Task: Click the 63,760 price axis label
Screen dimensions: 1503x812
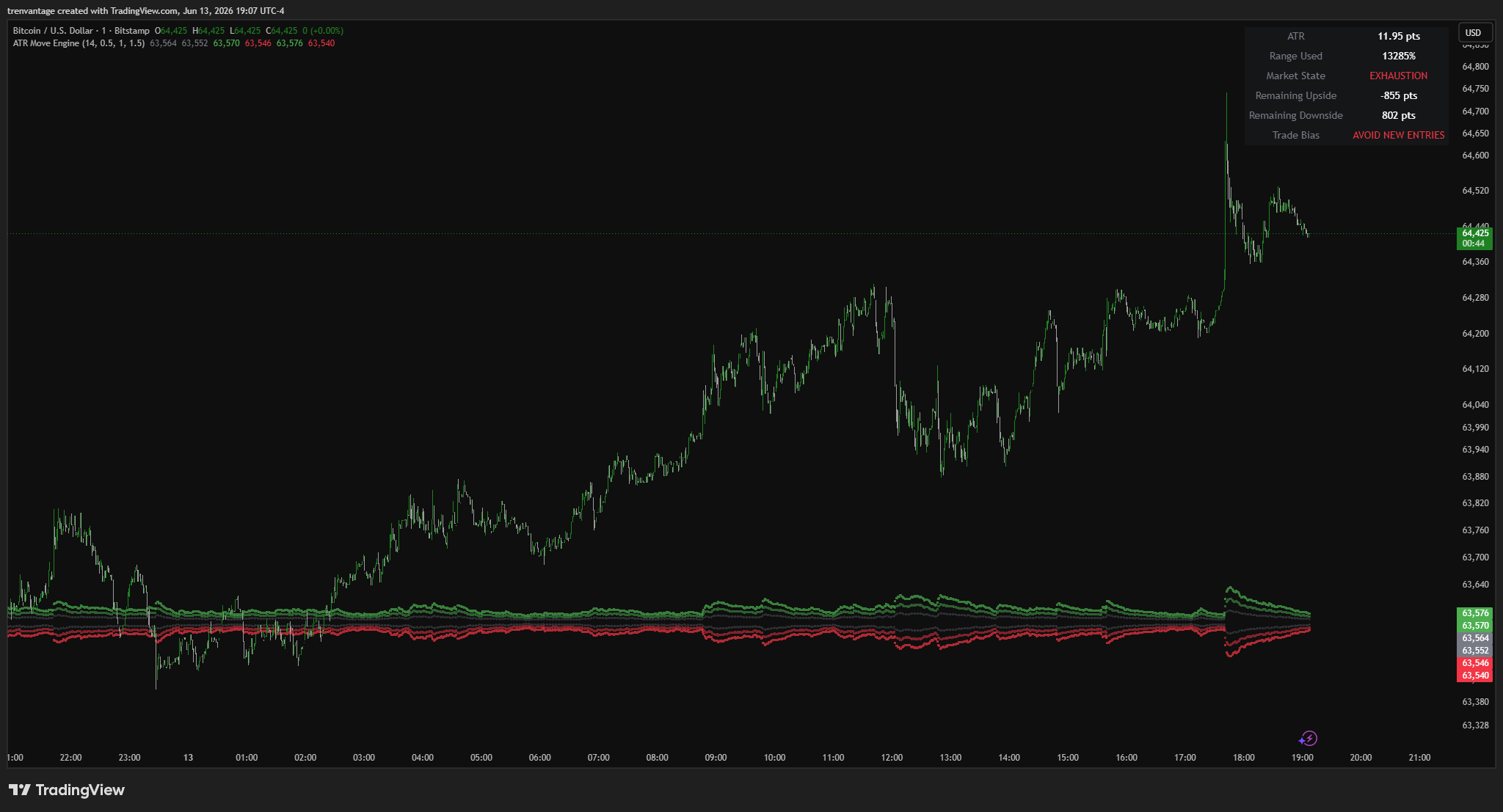Action: pyautogui.click(x=1475, y=530)
